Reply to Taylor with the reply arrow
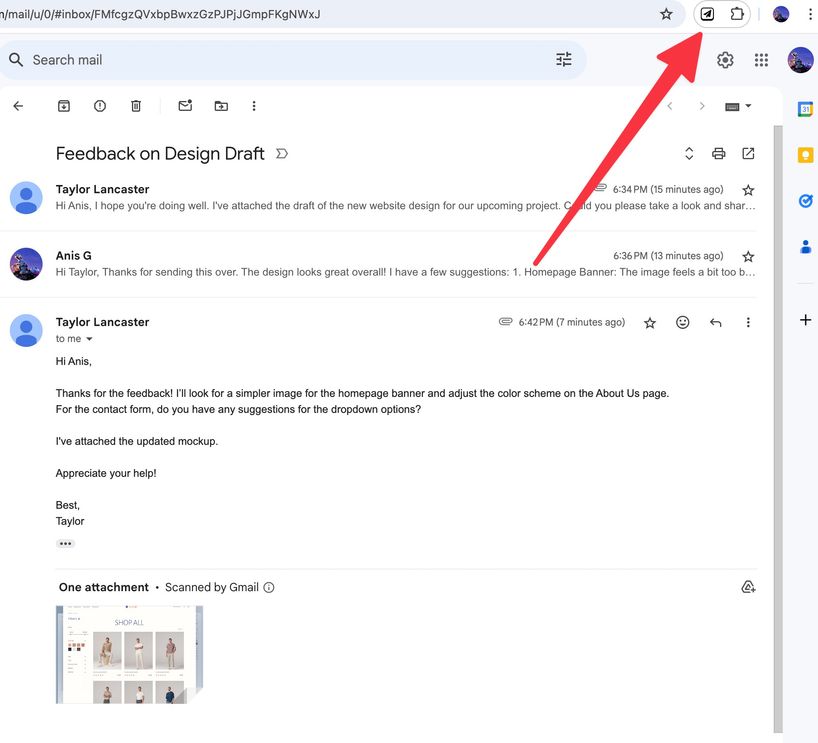This screenshot has height=743, width=818. [x=716, y=322]
